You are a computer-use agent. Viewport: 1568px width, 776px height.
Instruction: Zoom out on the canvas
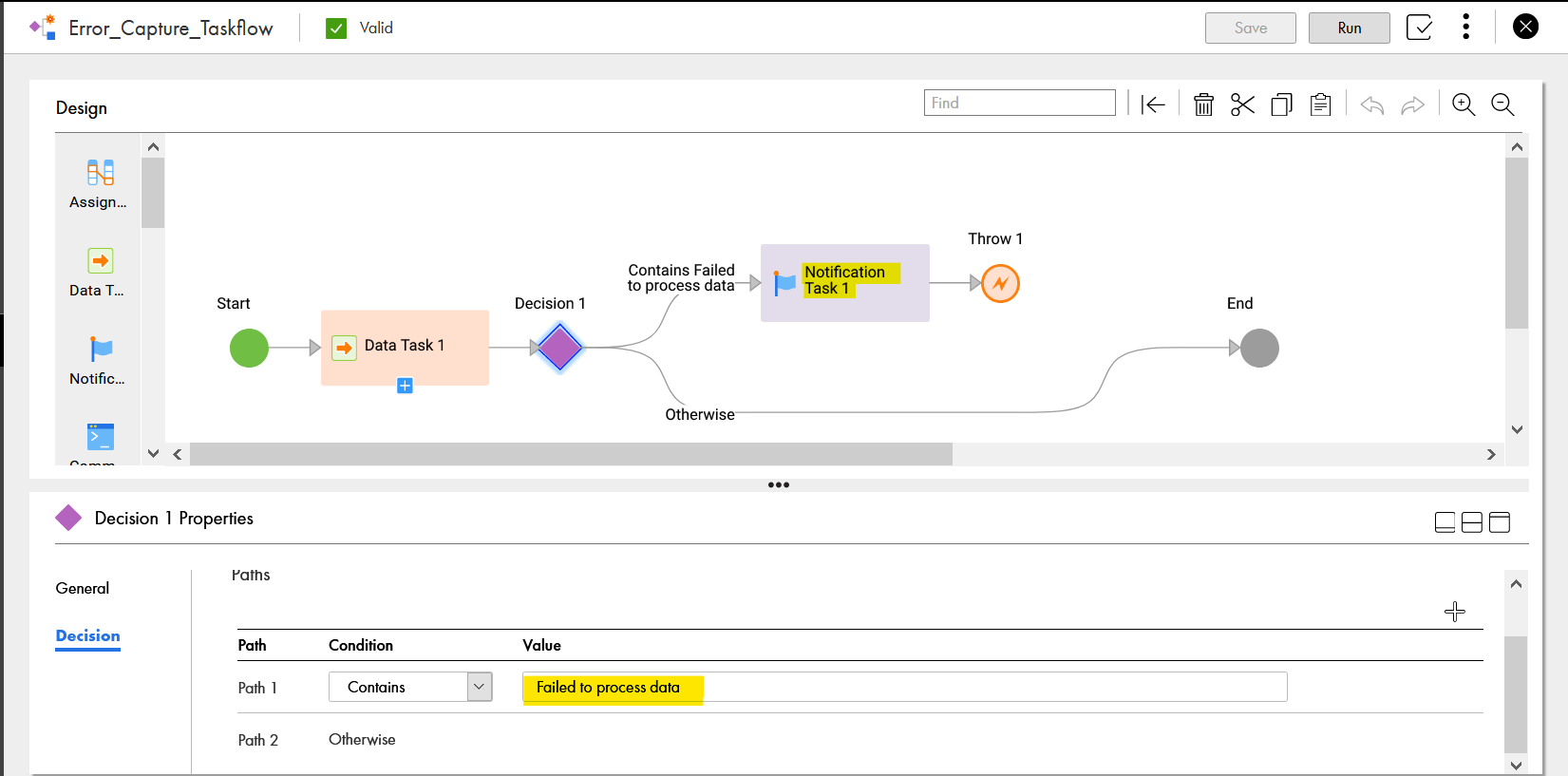point(1502,104)
